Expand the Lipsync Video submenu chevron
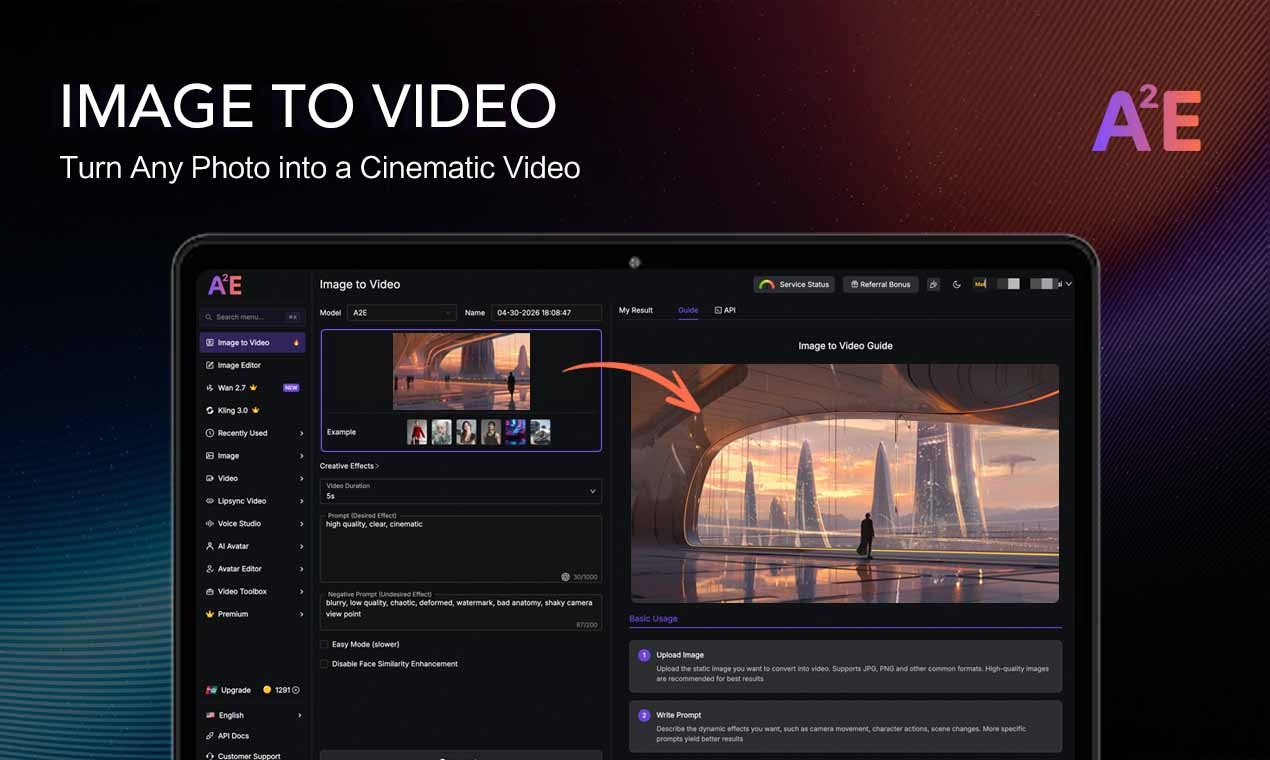 coord(301,501)
